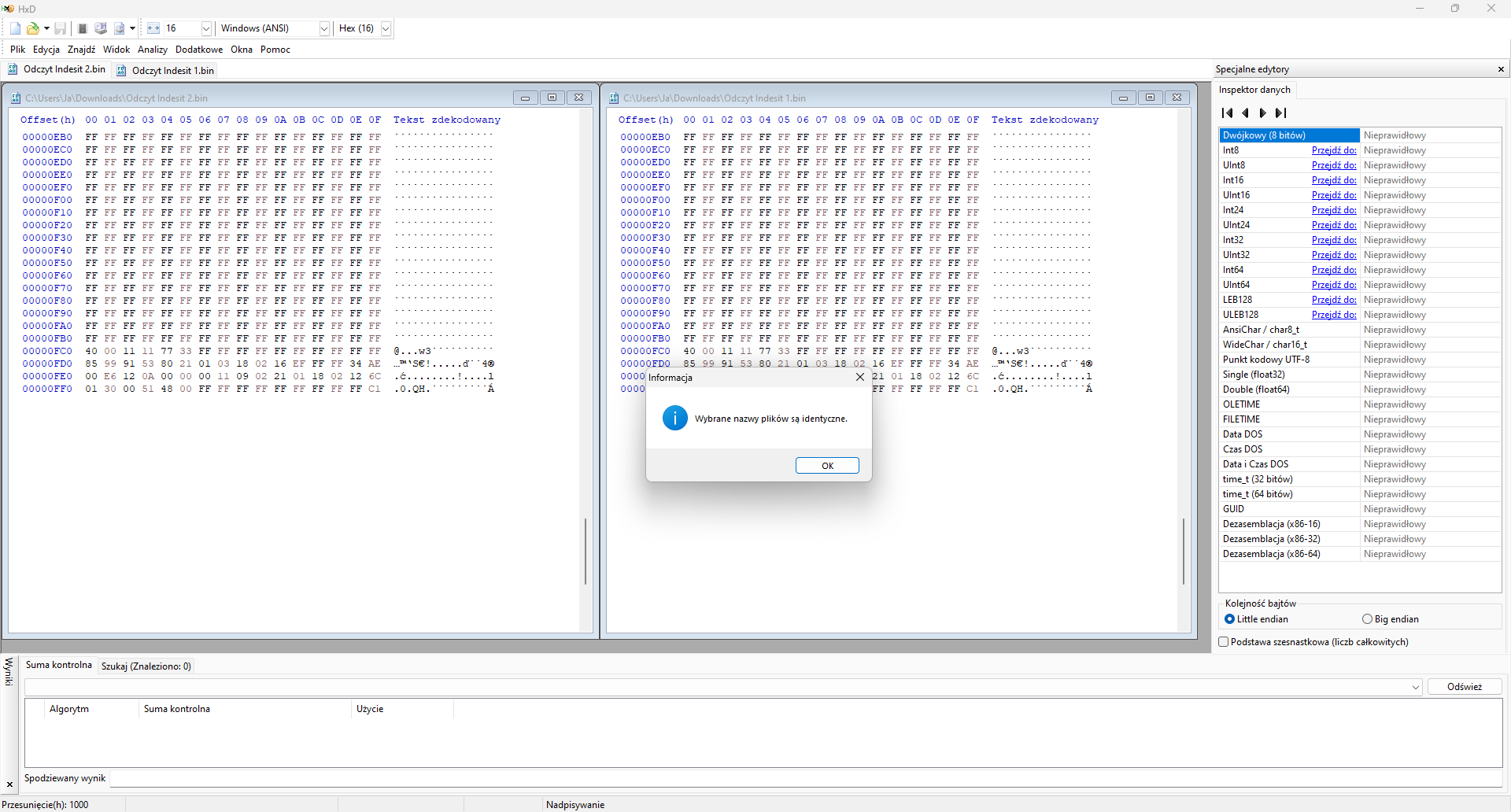This screenshot has width=1511, height=812.
Task: Close the Odczyt Indesit 1.bin child window
Action: pos(1177,98)
